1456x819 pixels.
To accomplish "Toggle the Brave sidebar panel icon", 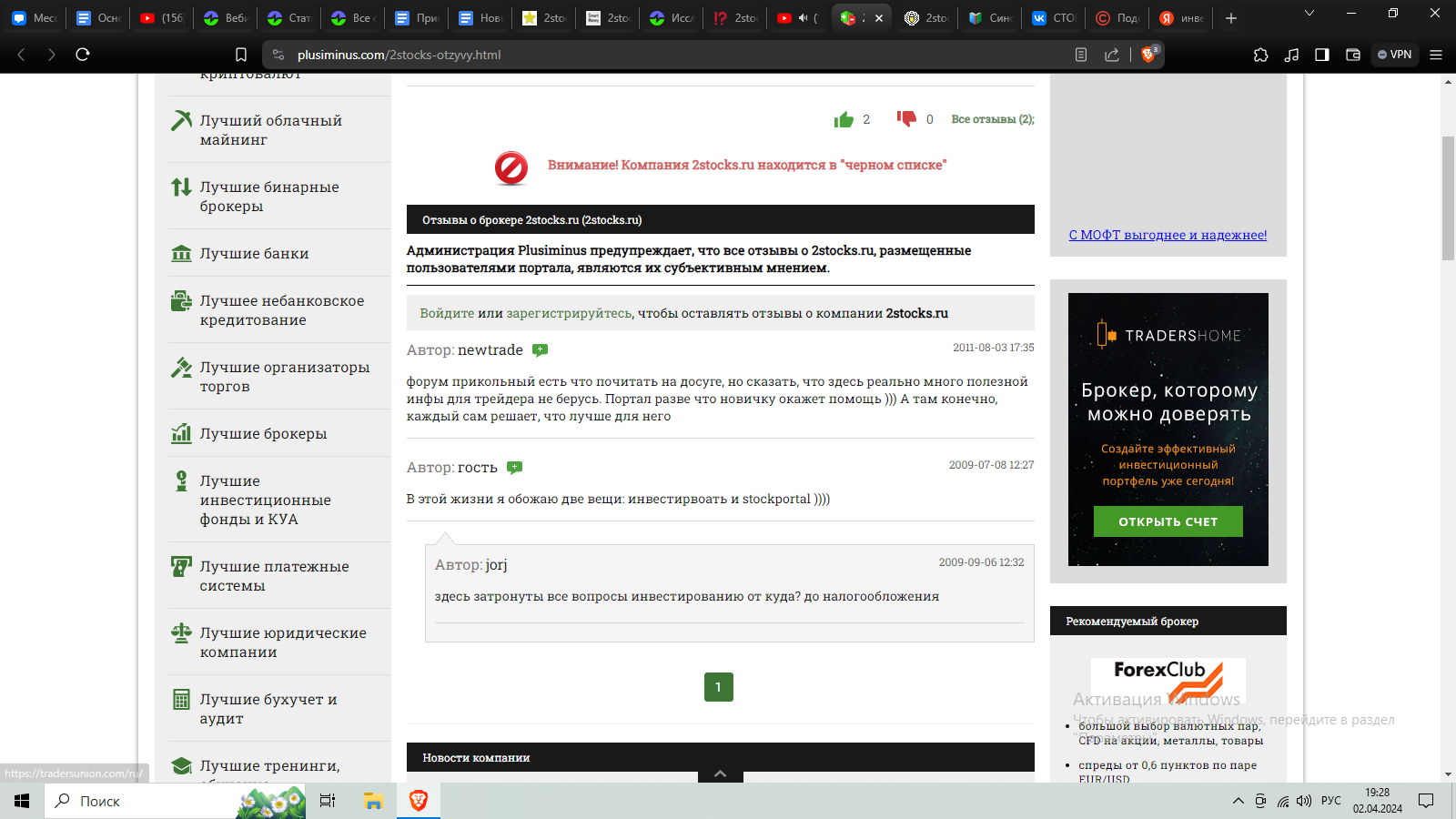I will [x=1322, y=55].
